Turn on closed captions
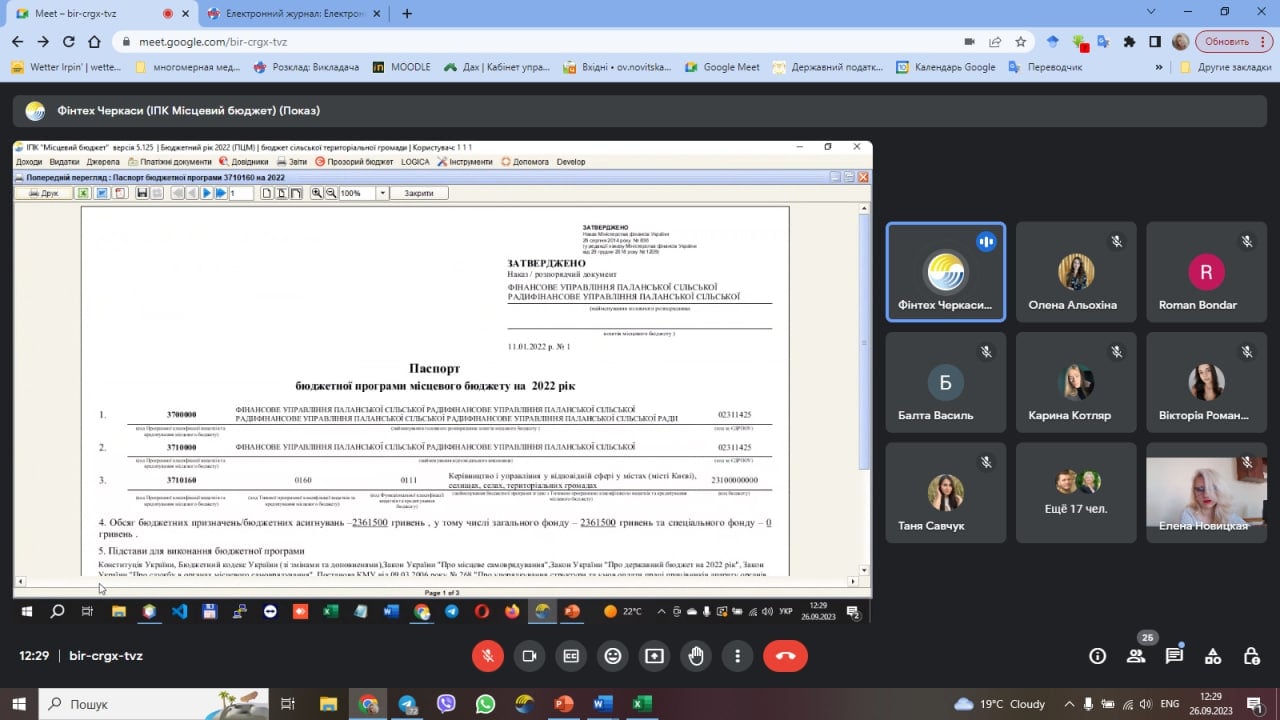Image resolution: width=1280 pixels, height=720 pixels. pos(571,656)
